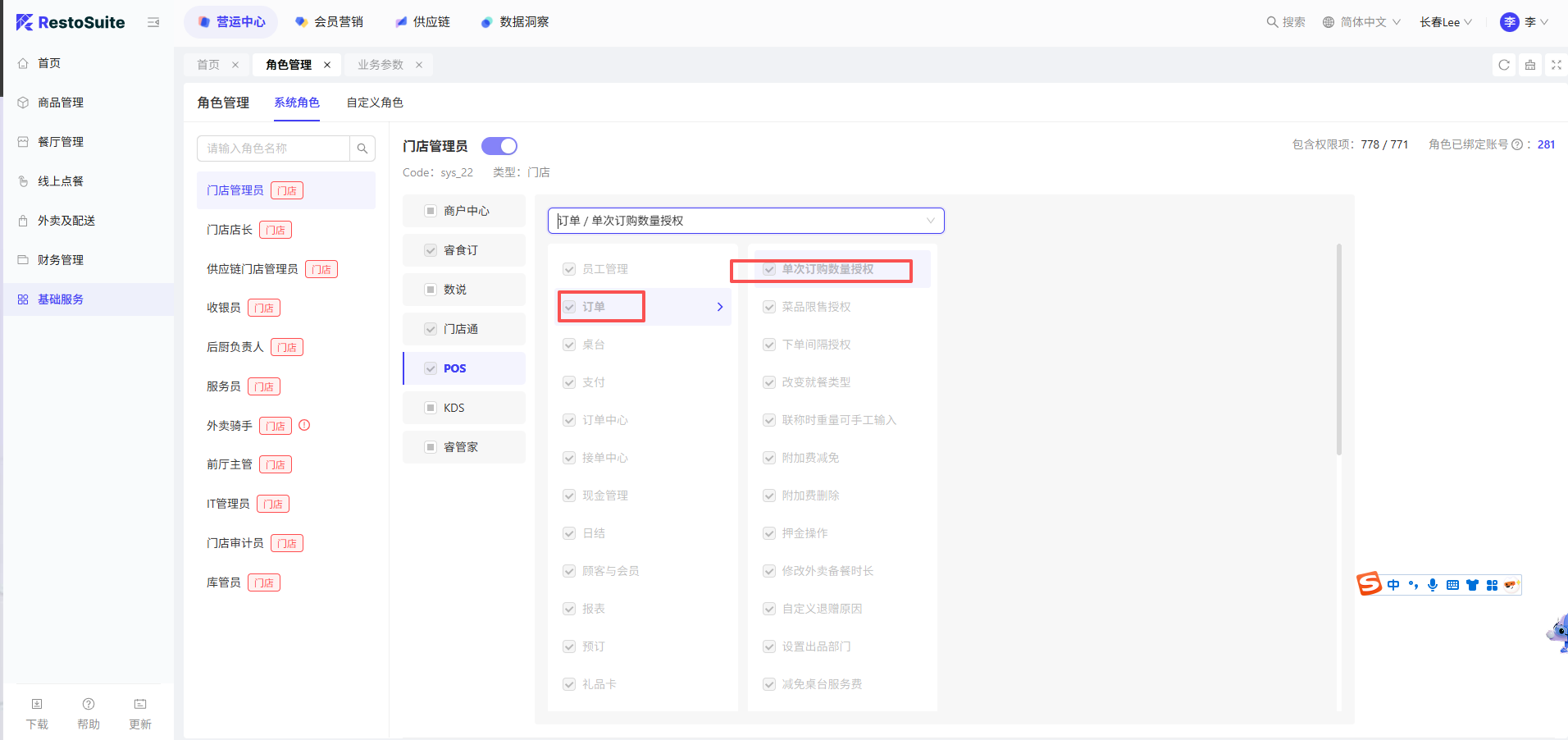The height and width of the screenshot is (740, 1568).
Task: Expand the 订单 row chevron arrow
Action: point(719,307)
